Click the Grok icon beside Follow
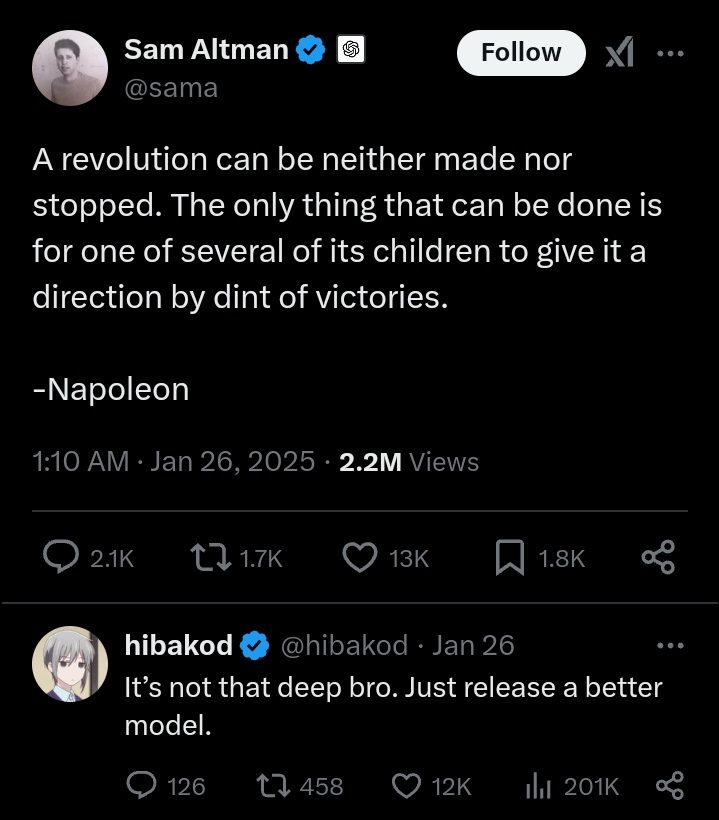This screenshot has height=820, width=719. 620,53
